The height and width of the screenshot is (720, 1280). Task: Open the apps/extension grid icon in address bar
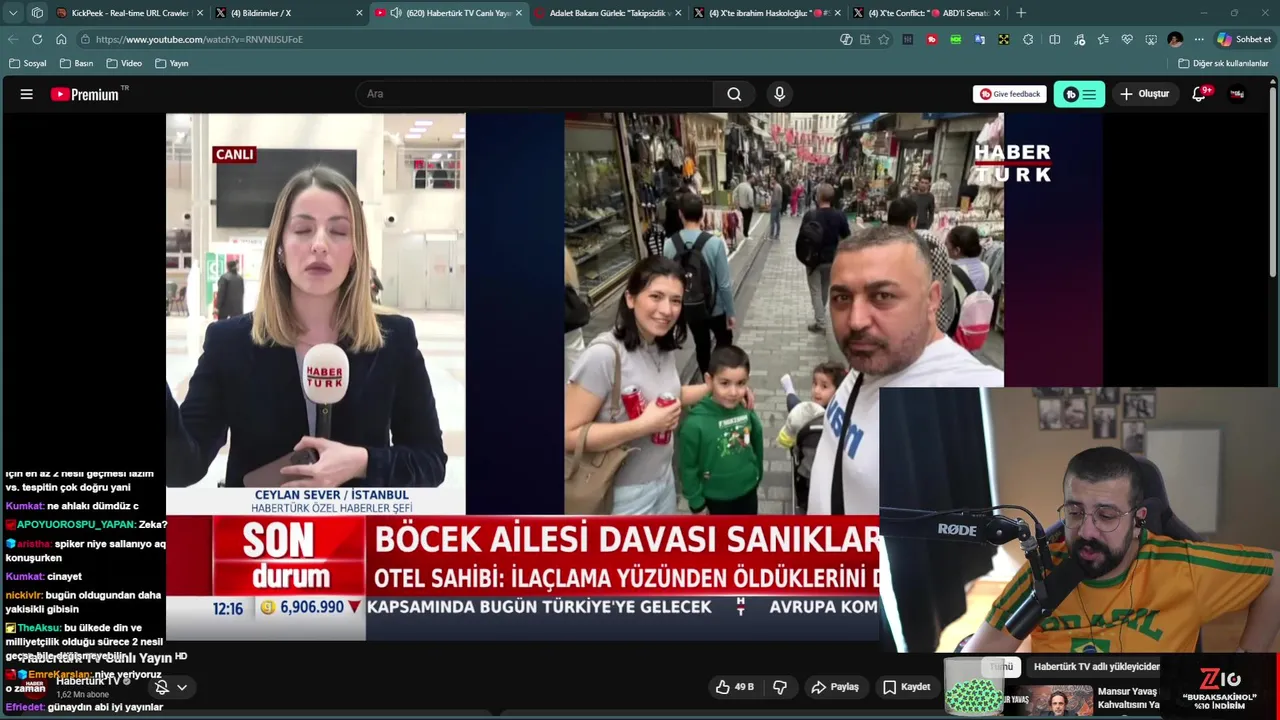[865, 39]
